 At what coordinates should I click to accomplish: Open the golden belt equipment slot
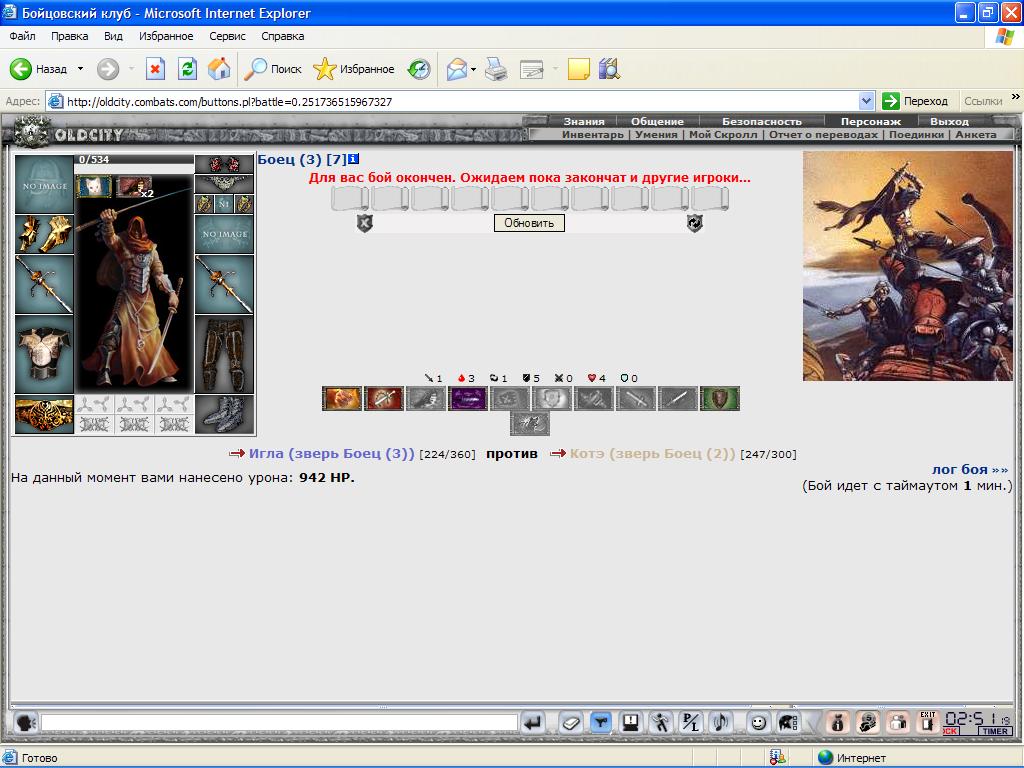(x=44, y=415)
